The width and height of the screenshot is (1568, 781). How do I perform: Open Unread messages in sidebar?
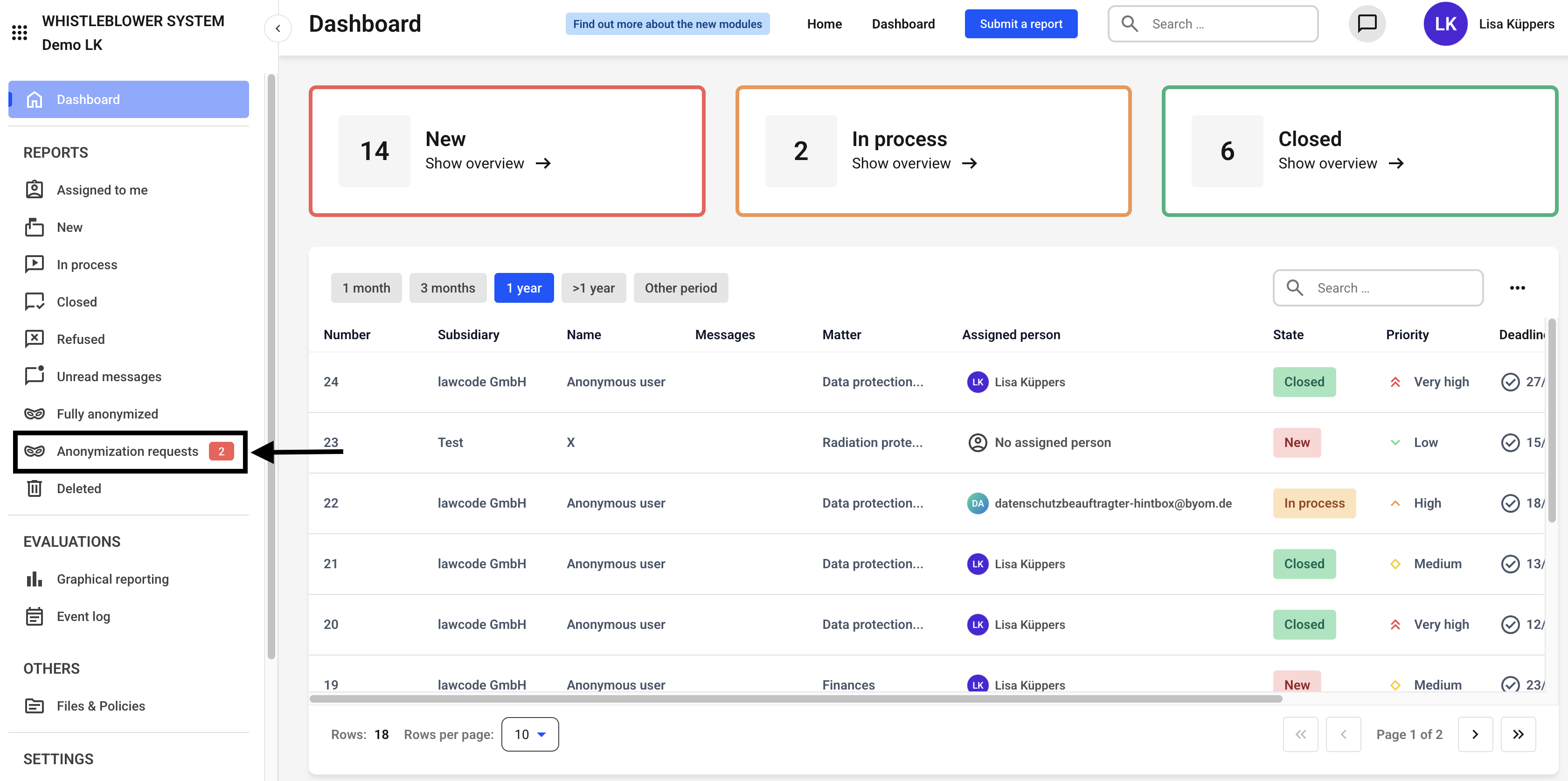click(x=108, y=376)
